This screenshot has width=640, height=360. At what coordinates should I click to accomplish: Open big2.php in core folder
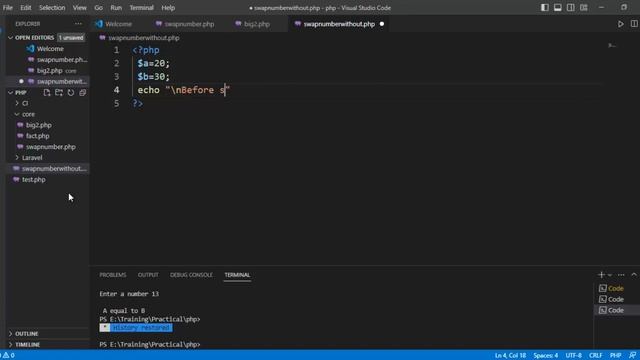point(39,125)
